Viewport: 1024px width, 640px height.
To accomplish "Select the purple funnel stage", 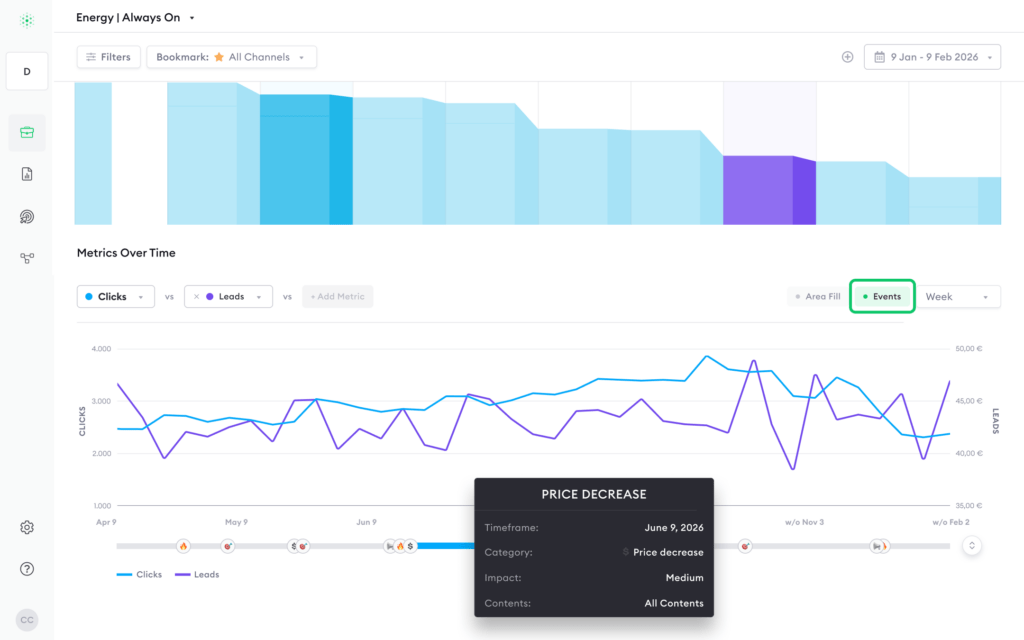I will coord(769,190).
